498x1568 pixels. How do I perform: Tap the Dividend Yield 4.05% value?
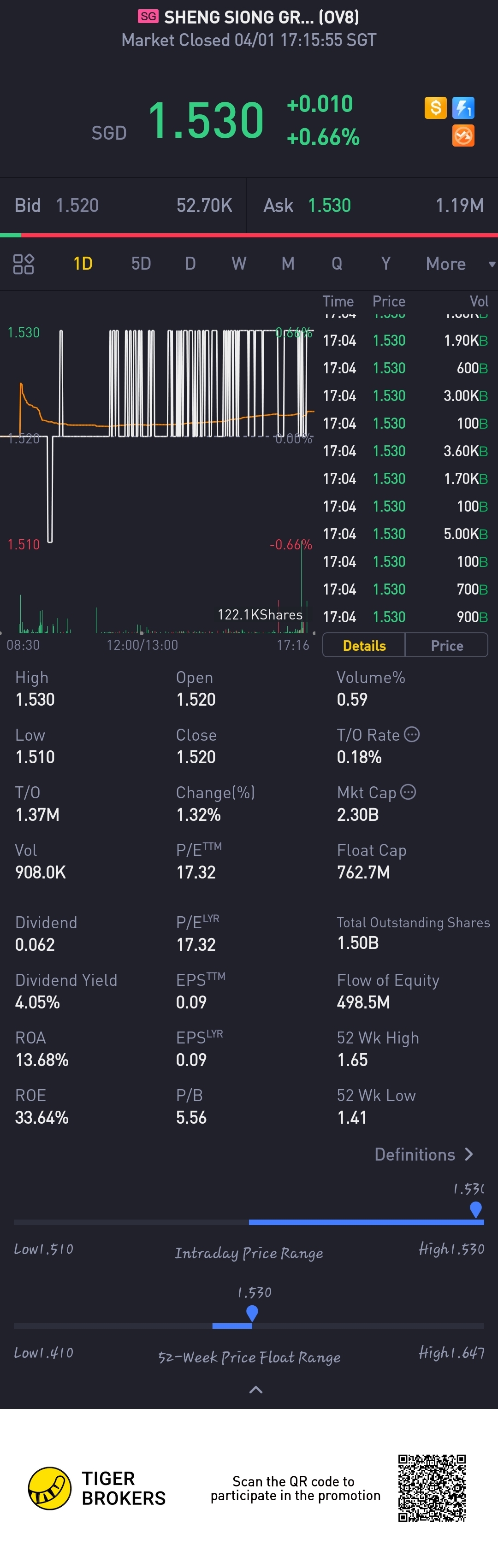point(37,1002)
